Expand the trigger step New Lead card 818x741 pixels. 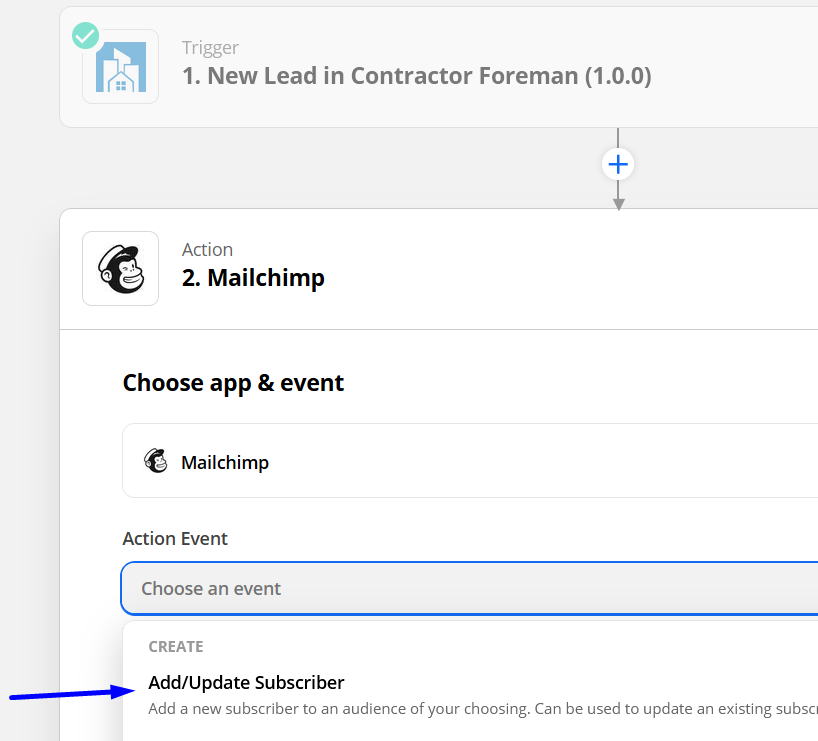click(x=439, y=67)
